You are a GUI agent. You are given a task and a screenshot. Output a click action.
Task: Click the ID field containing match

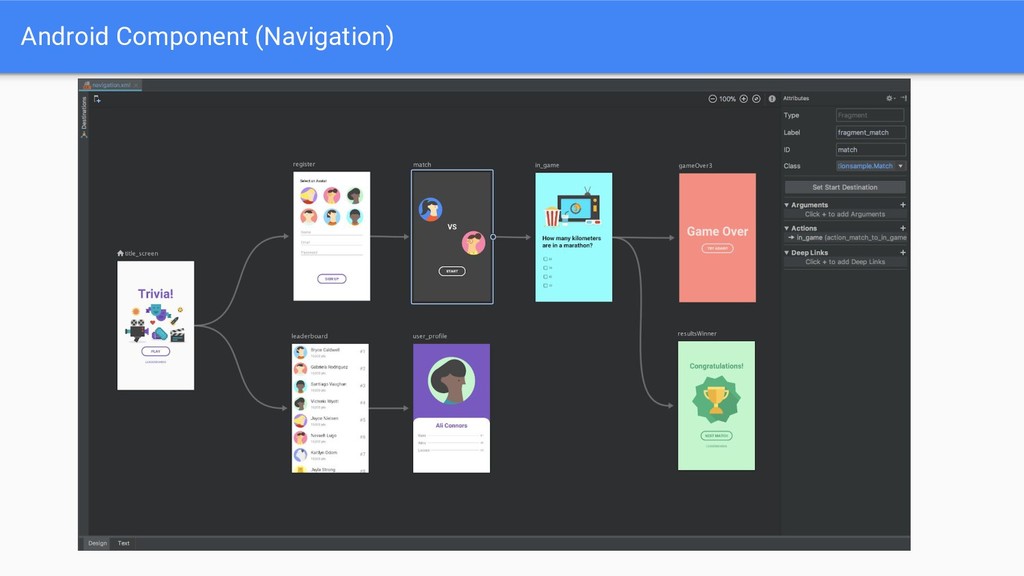pyautogui.click(x=870, y=150)
